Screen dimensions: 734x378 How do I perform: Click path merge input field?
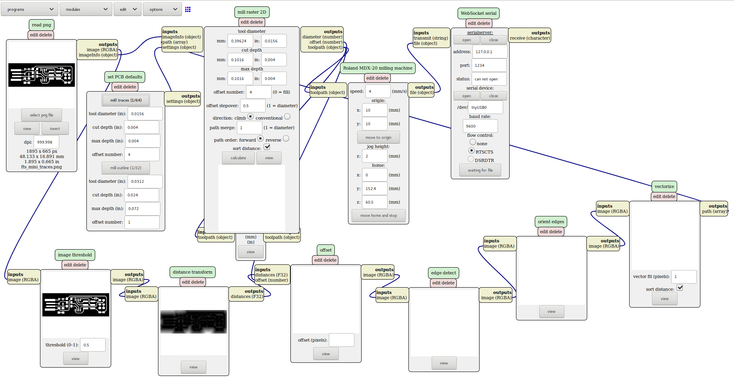click(x=250, y=127)
